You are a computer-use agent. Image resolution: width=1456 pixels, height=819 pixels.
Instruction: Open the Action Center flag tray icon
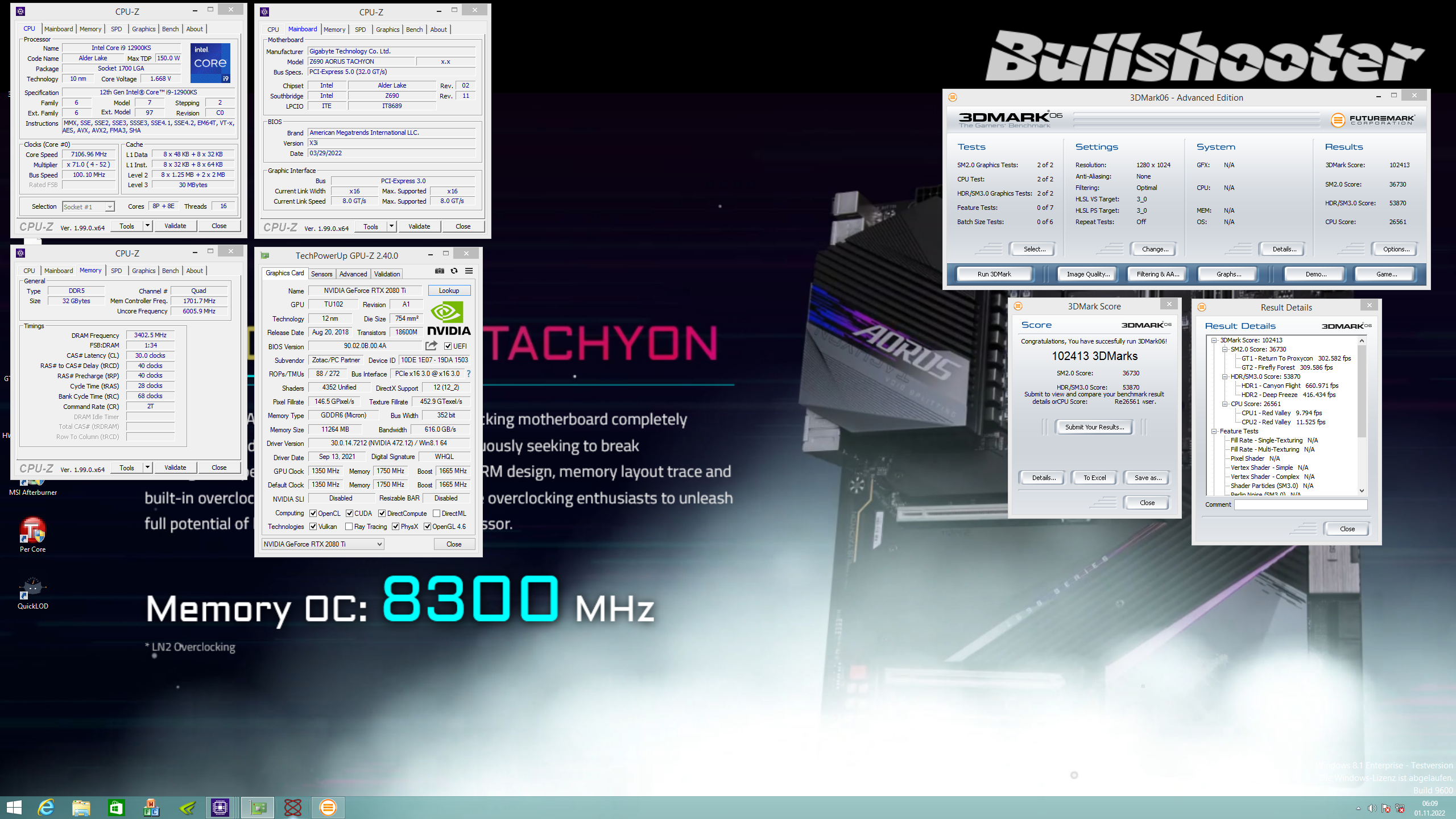pyautogui.click(x=1386, y=808)
